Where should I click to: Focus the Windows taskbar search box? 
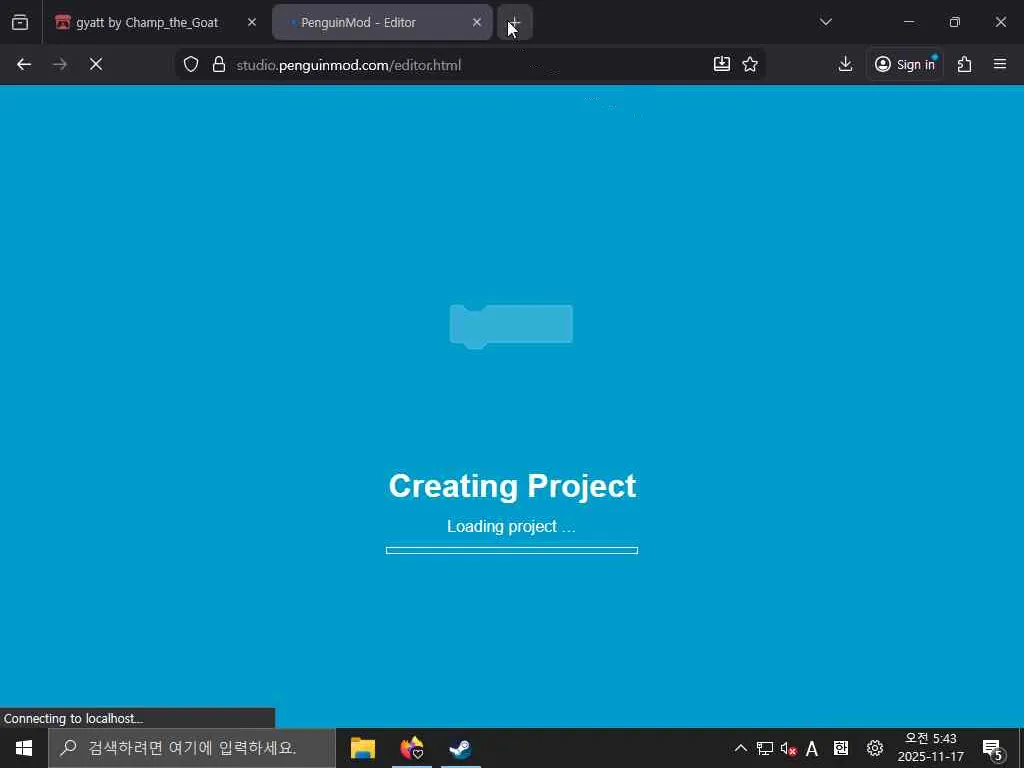coord(192,748)
